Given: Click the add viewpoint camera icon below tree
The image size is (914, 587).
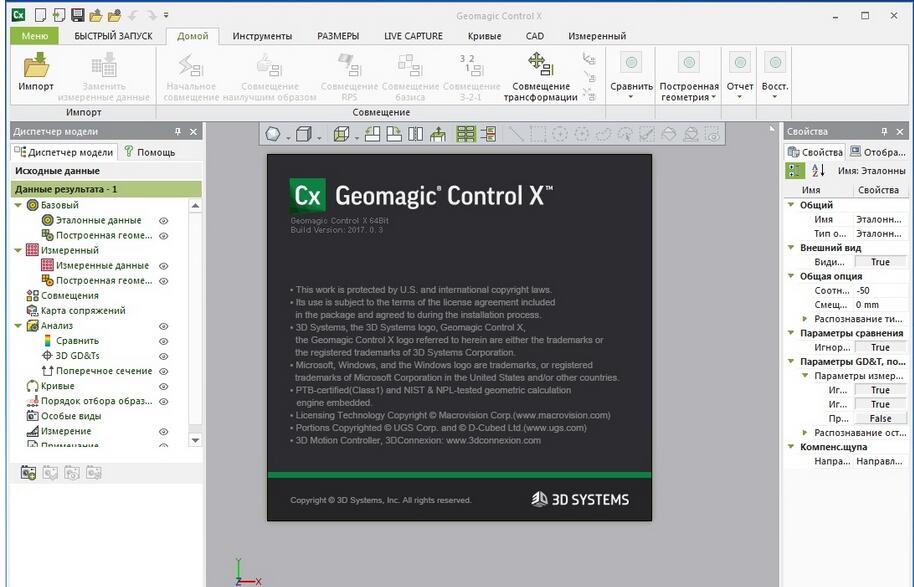Looking at the screenshot, I should pyautogui.click(x=28, y=472).
